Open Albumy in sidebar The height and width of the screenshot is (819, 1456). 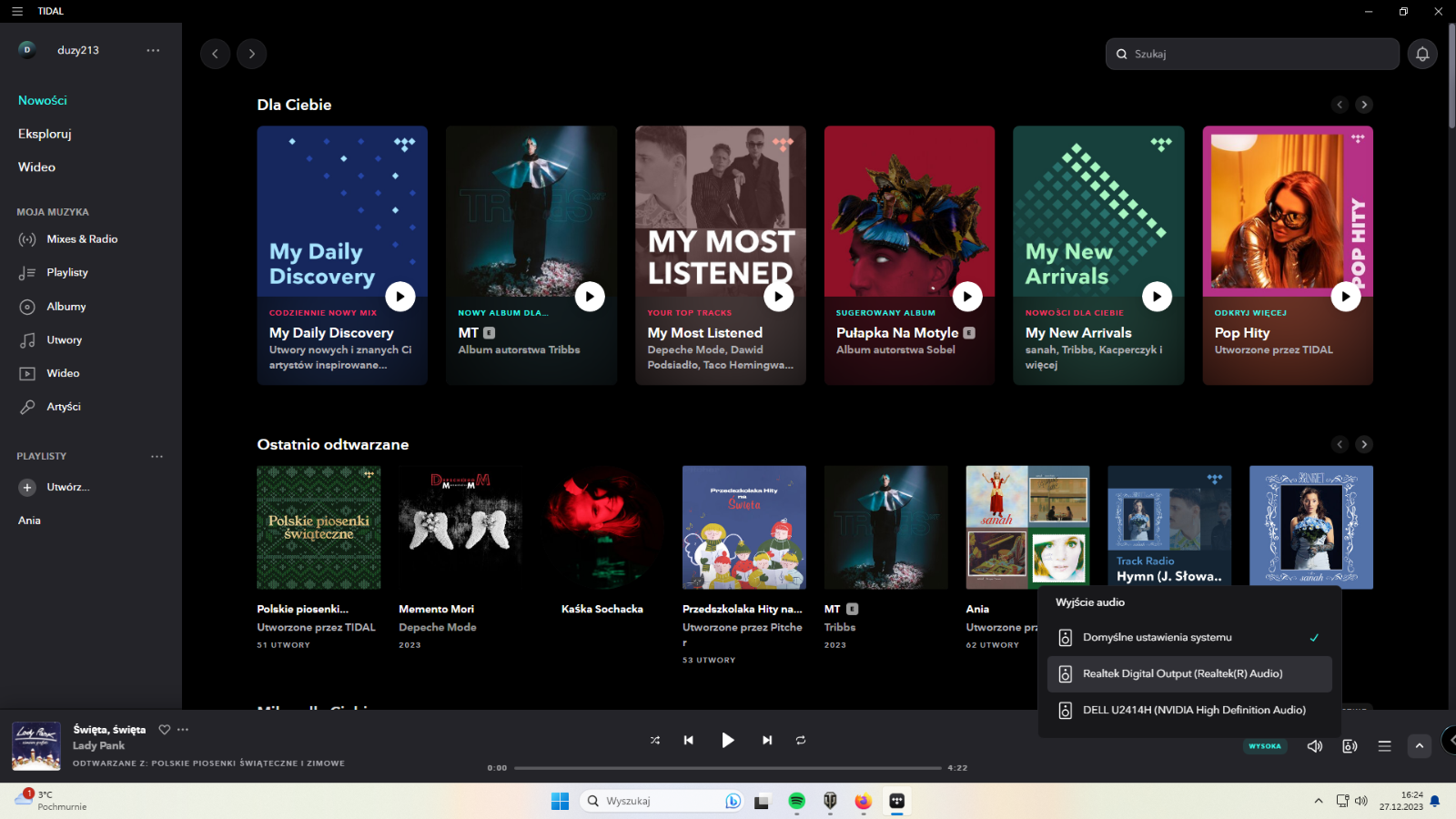66,307
